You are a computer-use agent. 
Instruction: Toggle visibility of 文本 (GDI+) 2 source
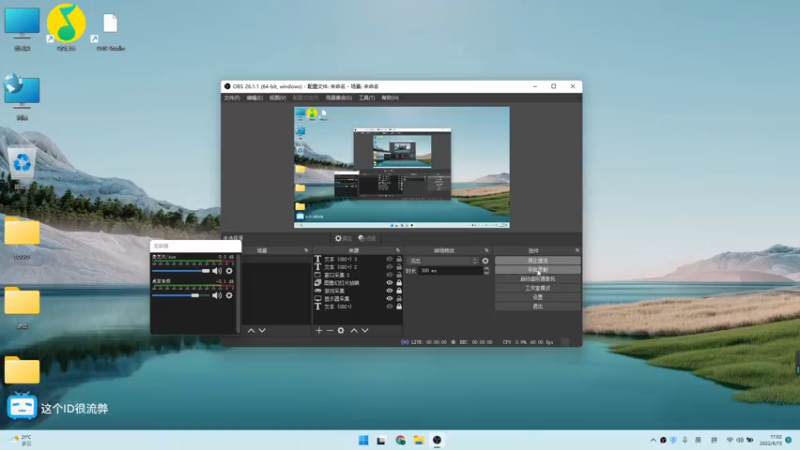(389, 267)
